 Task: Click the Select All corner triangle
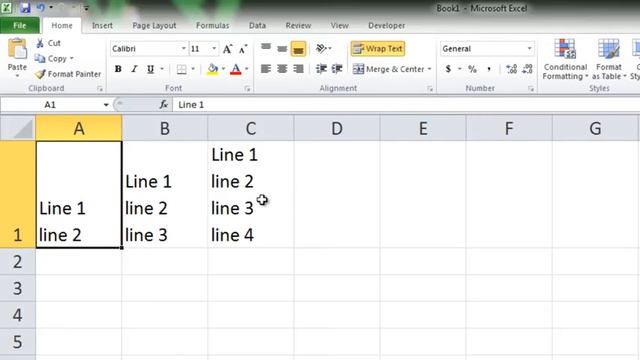click(x=18, y=128)
